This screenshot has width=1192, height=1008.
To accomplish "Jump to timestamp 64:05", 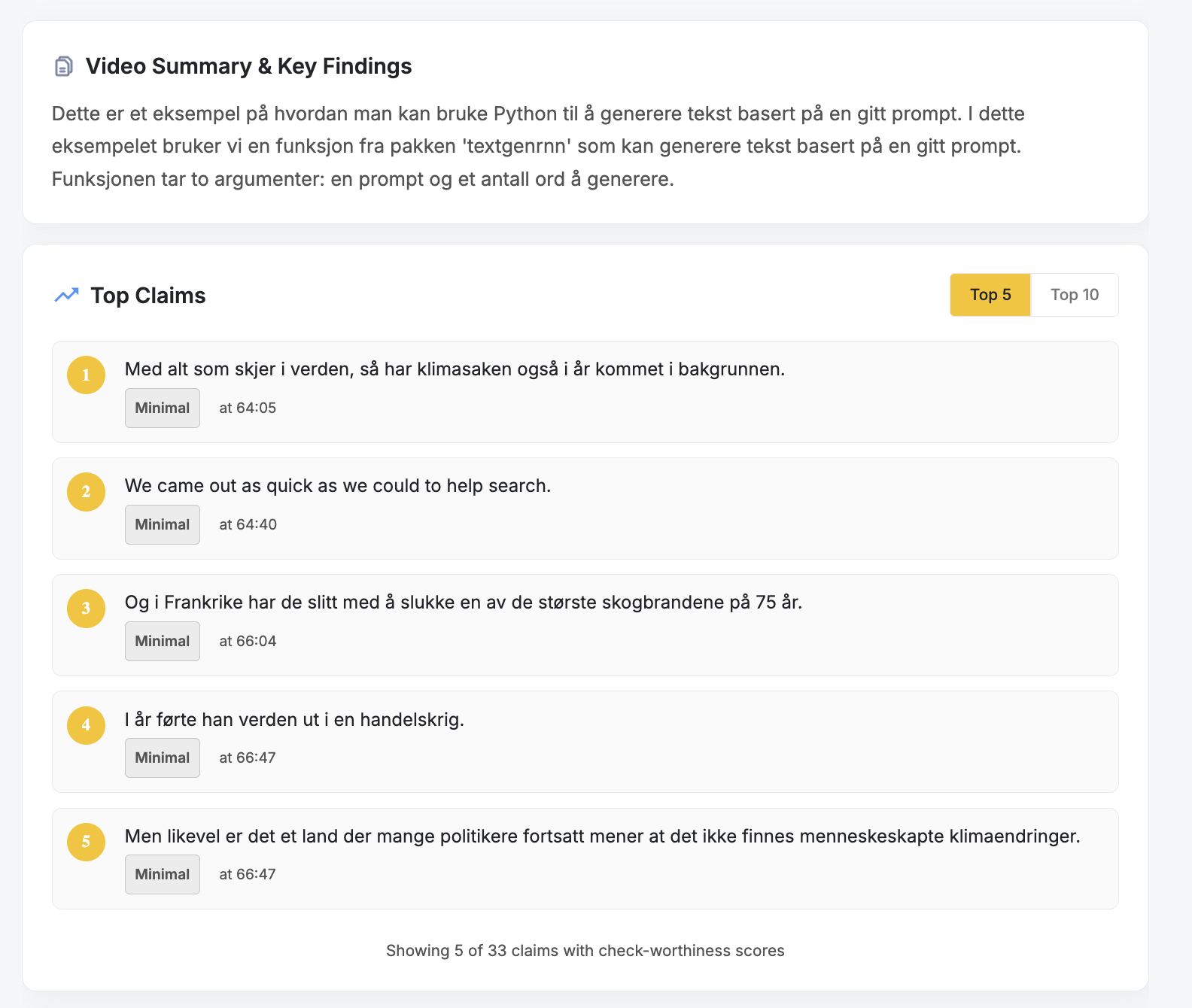I will point(247,408).
